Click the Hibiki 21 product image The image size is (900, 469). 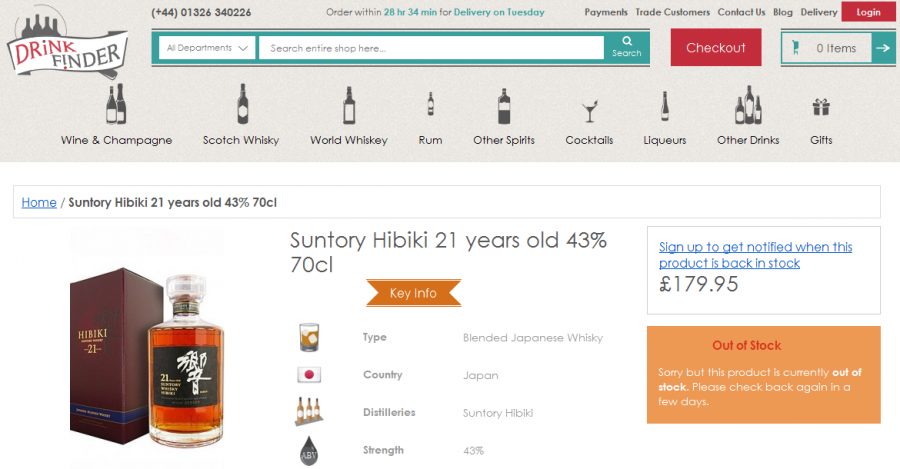150,350
